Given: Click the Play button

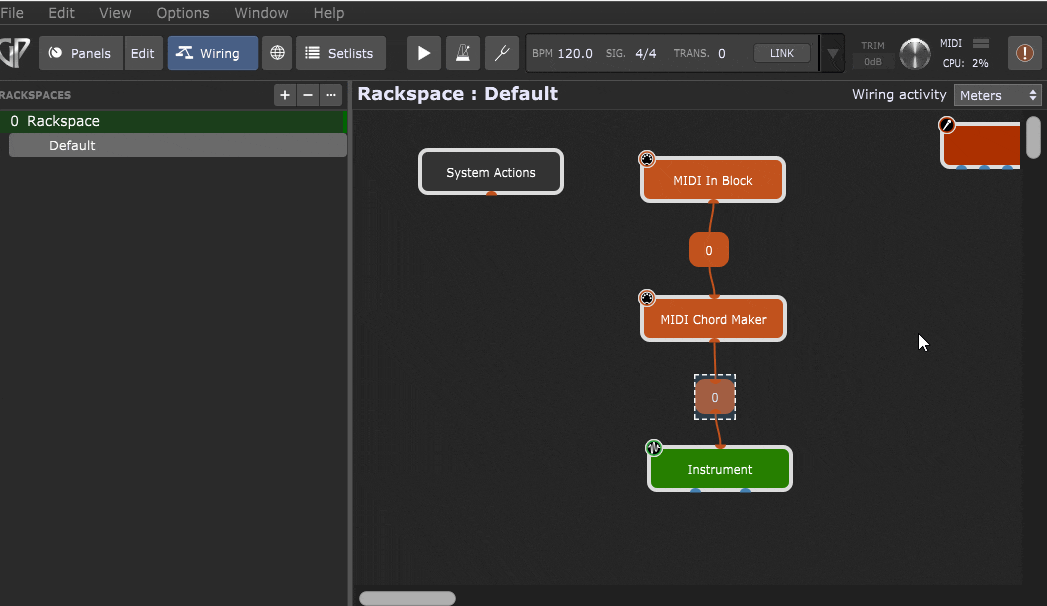Looking at the screenshot, I should tap(423, 53).
